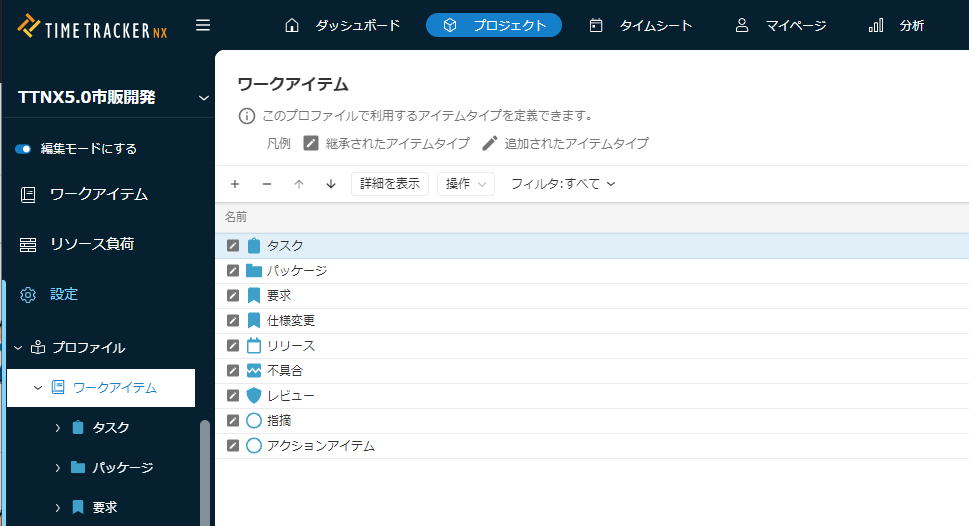
Task: Expand the パッケージ tree node
Action: point(57,468)
